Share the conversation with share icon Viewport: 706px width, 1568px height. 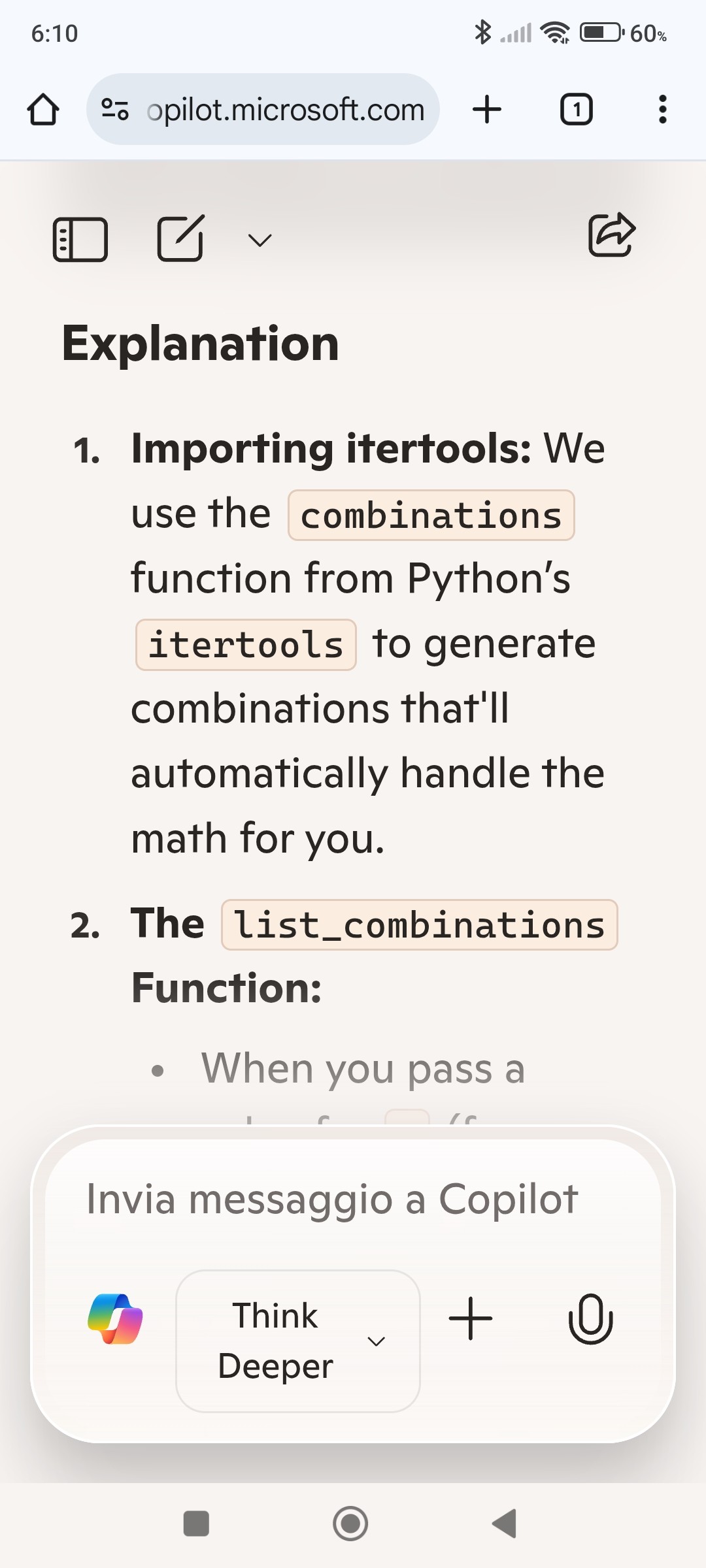point(612,235)
